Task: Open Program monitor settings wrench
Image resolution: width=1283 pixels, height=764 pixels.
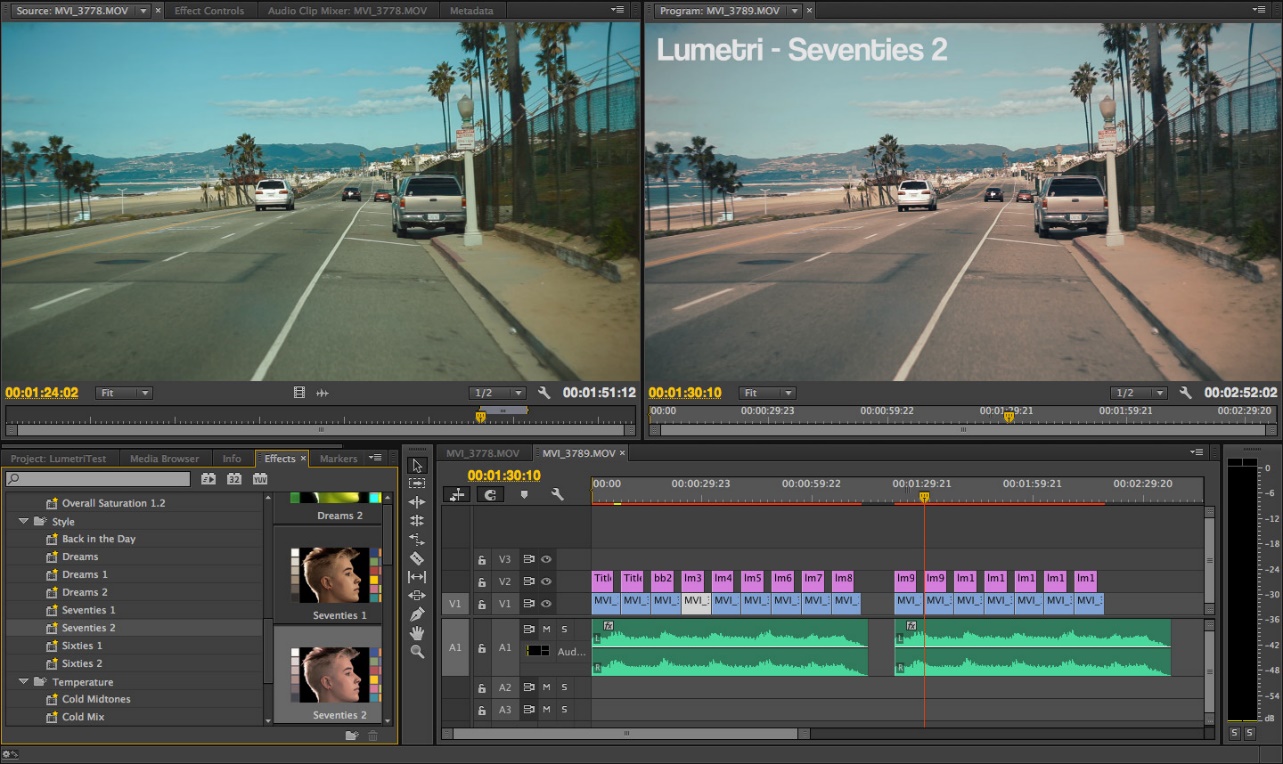Action: click(1185, 393)
